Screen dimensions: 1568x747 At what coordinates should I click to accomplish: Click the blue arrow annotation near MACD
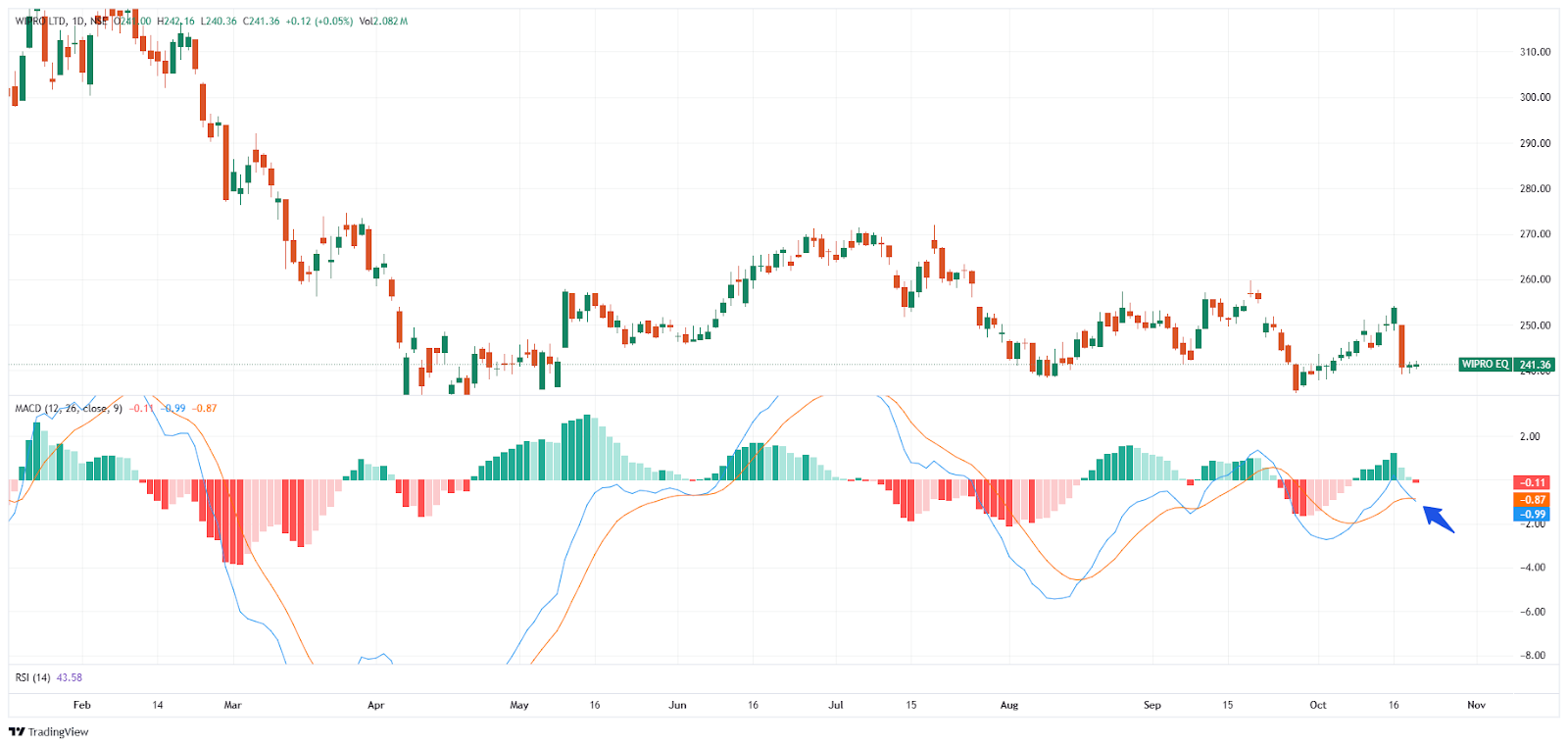pos(1439,519)
